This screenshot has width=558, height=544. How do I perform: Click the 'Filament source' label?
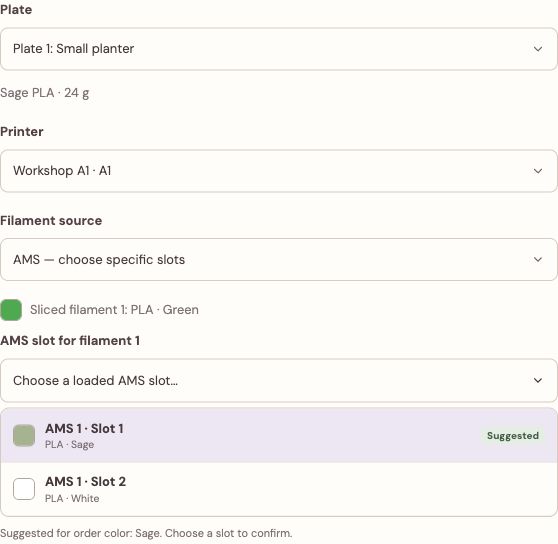click(x=51, y=221)
